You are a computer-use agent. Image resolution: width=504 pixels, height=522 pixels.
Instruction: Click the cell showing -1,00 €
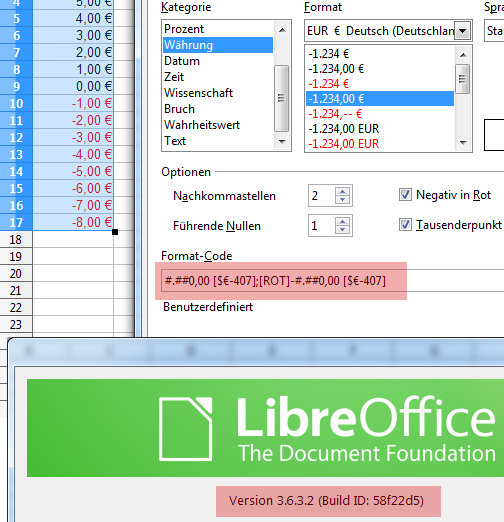[x=73, y=104]
